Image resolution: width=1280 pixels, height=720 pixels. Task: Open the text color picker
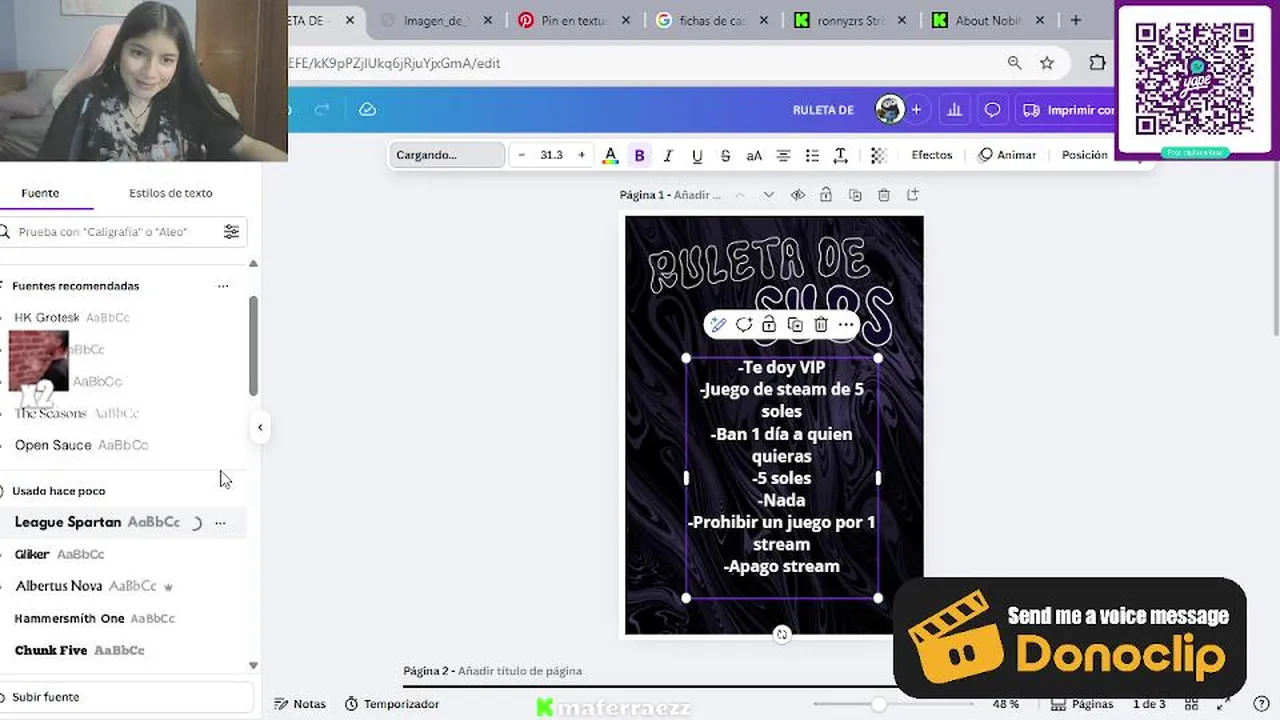pos(610,155)
